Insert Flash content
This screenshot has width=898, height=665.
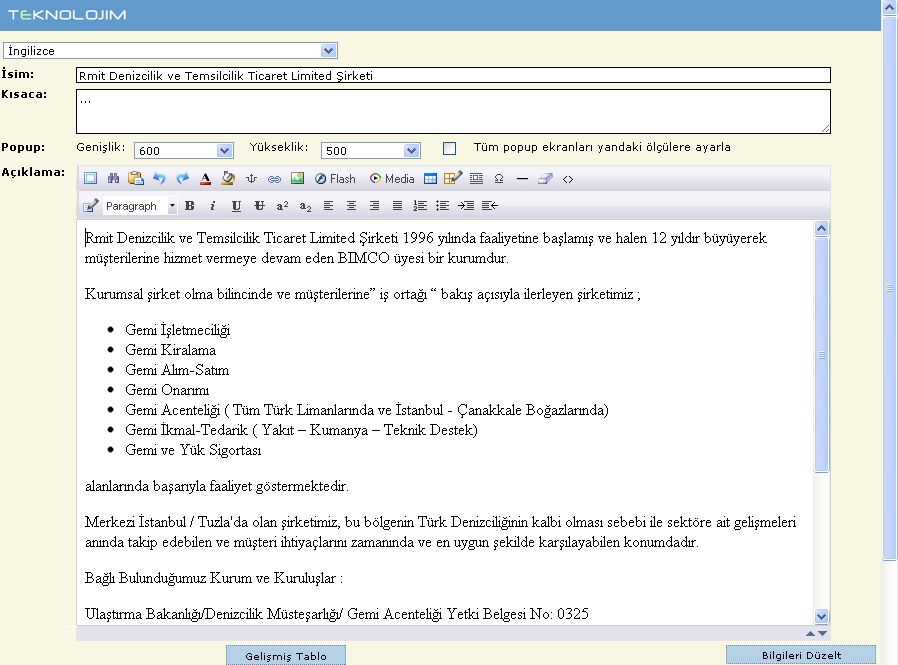coord(335,179)
